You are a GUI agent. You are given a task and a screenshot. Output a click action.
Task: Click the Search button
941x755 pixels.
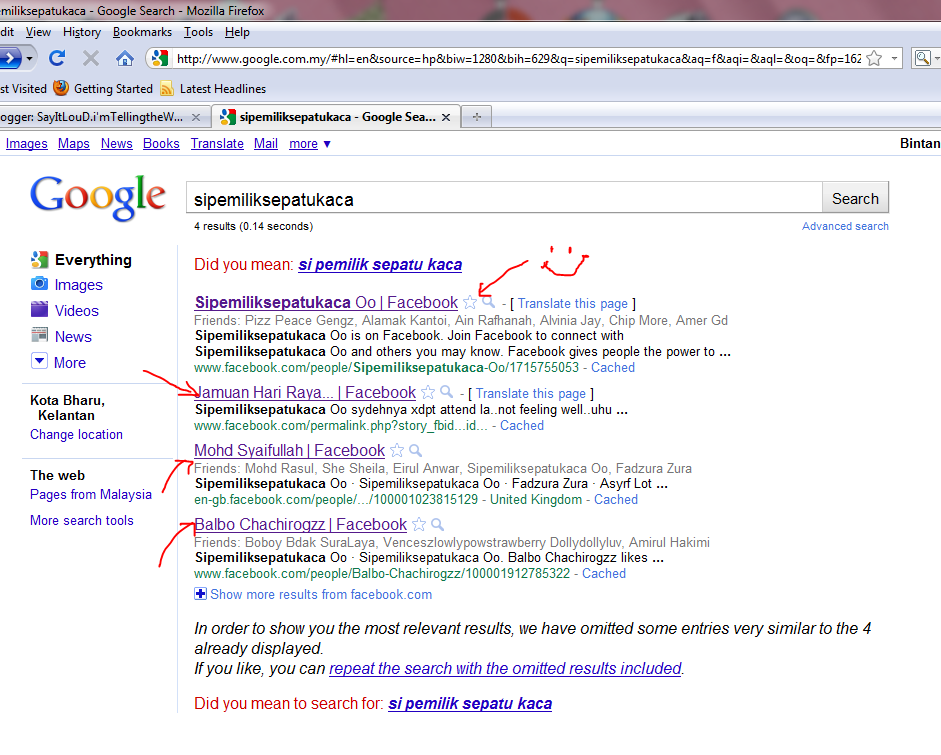pos(855,198)
